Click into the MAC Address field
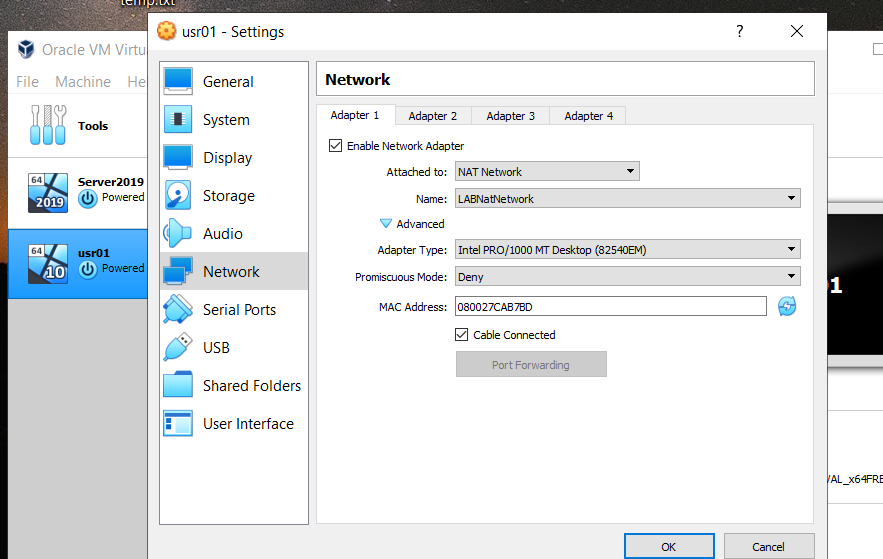Screen dimensions: 883x559 (x=610, y=306)
